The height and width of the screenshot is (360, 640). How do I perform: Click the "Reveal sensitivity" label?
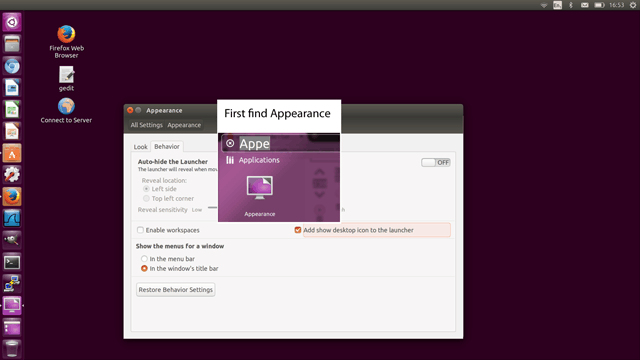tap(162, 209)
